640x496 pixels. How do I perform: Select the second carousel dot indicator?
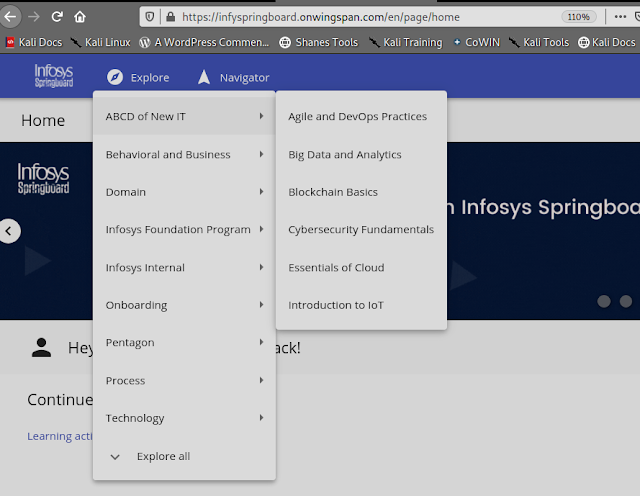click(626, 301)
